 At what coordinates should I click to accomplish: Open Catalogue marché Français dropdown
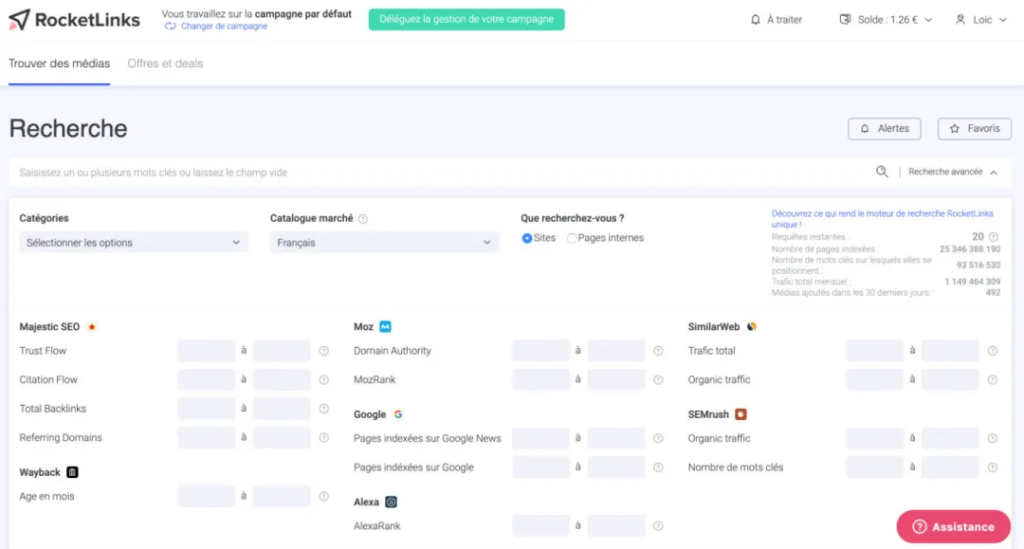pyautogui.click(x=384, y=242)
